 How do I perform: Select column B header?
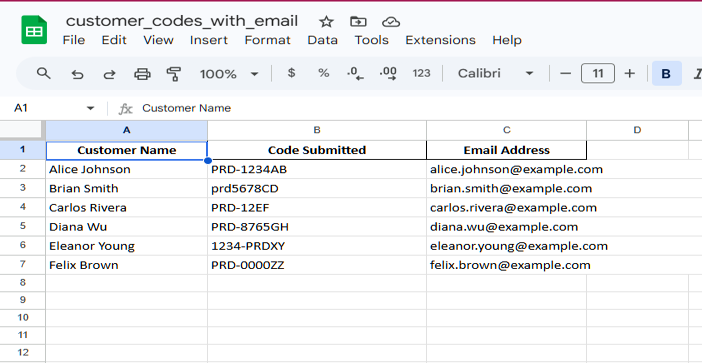317,130
